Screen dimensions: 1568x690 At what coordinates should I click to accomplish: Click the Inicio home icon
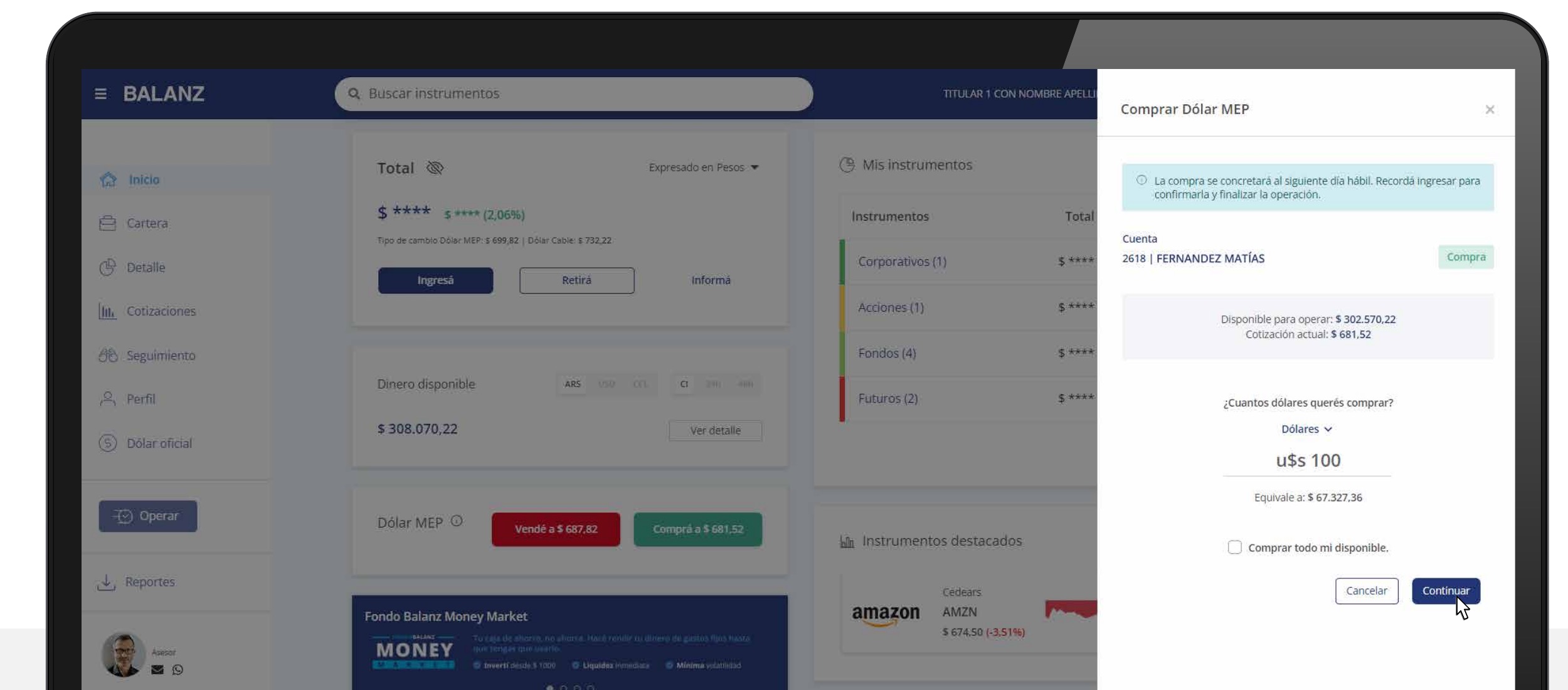click(x=108, y=179)
